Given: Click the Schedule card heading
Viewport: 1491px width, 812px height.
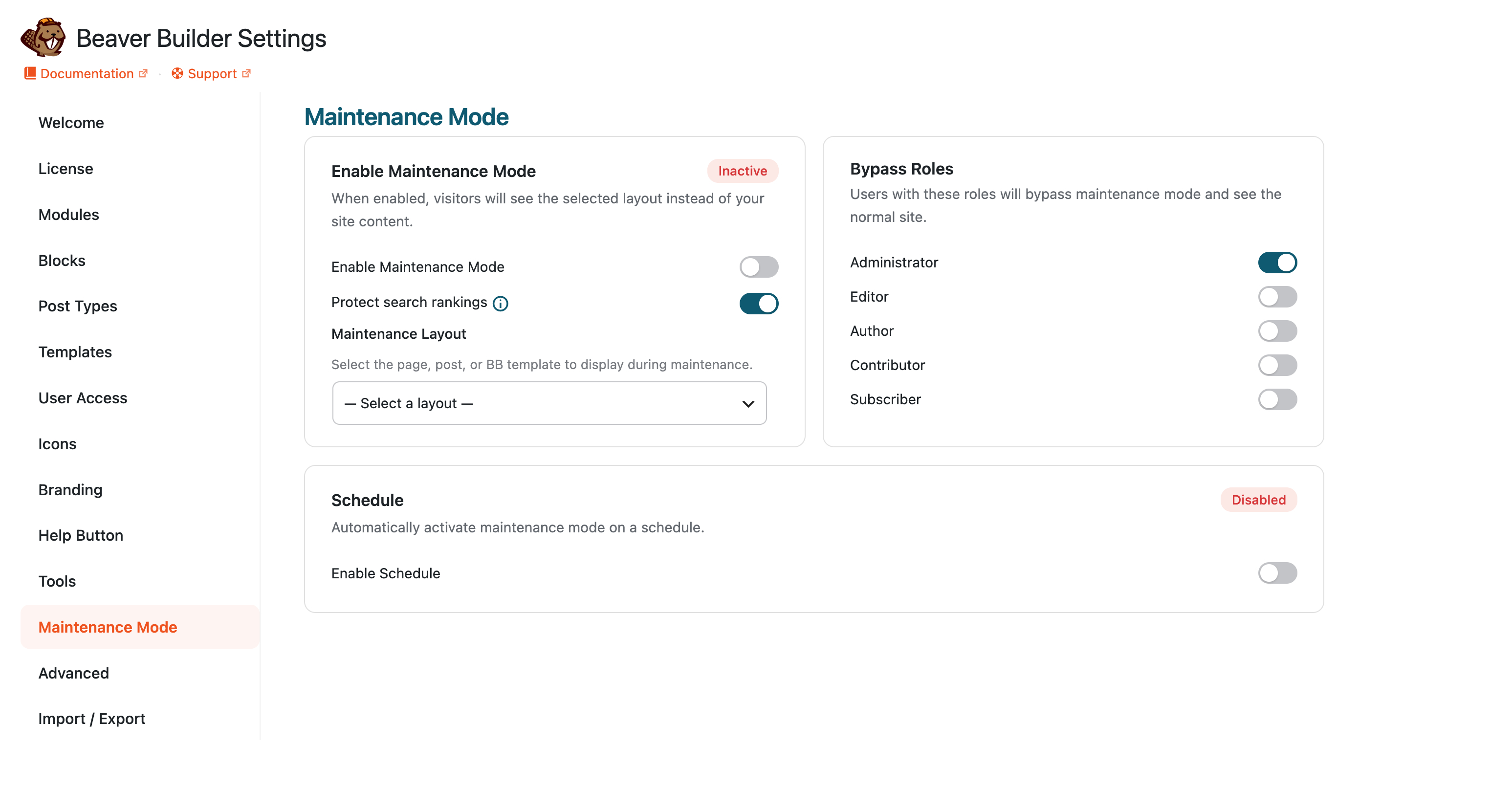Looking at the screenshot, I should click(x=368, y=500).
